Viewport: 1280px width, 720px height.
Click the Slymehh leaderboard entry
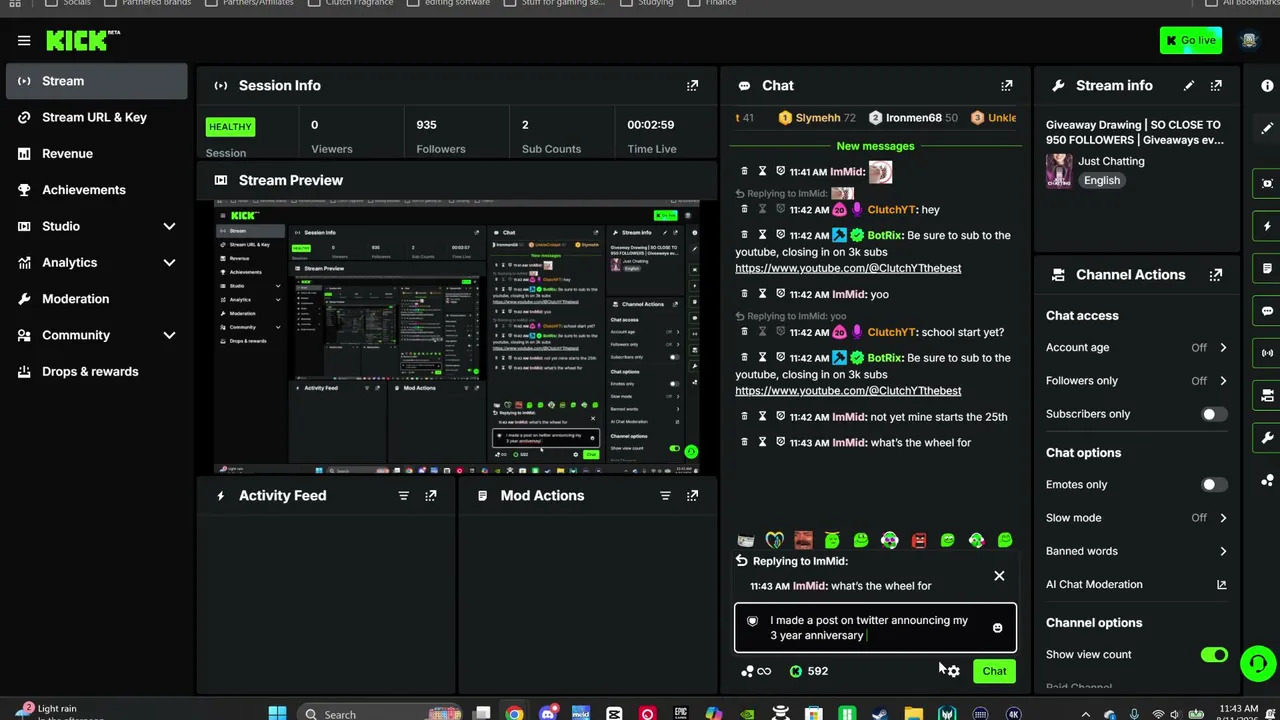(x=817, y=118)
